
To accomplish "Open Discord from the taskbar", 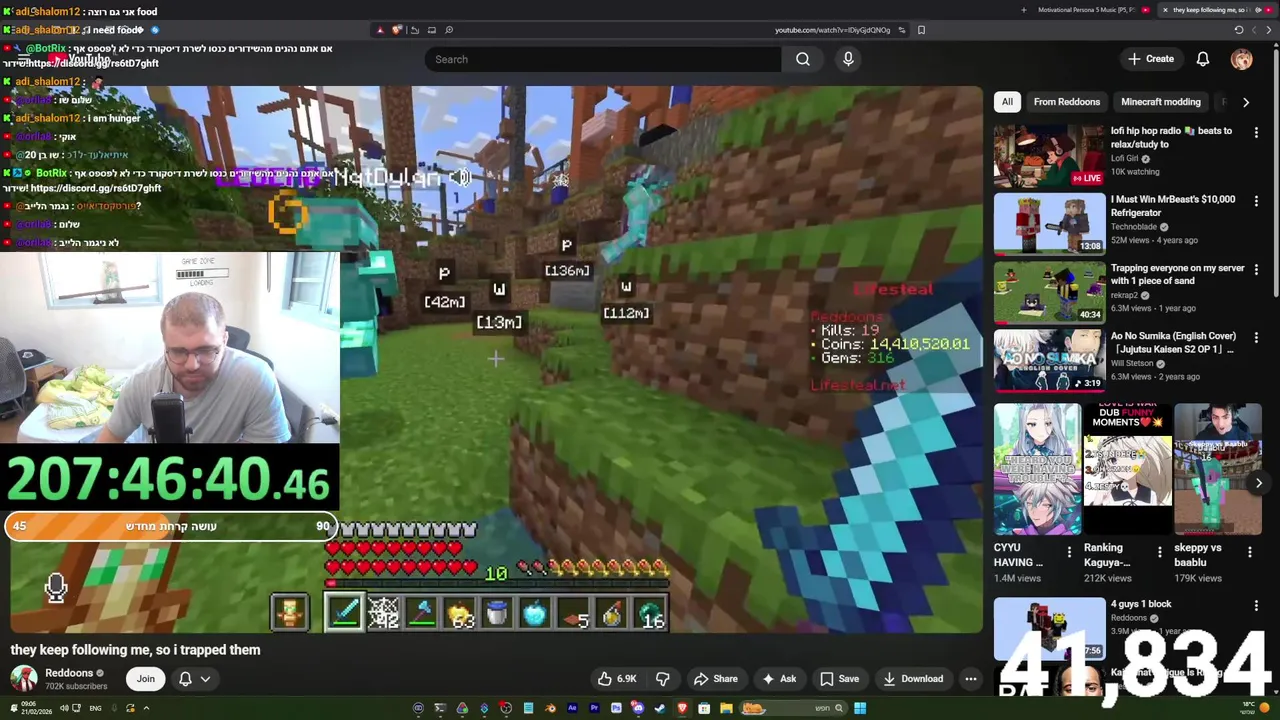I will click(638, 708).
